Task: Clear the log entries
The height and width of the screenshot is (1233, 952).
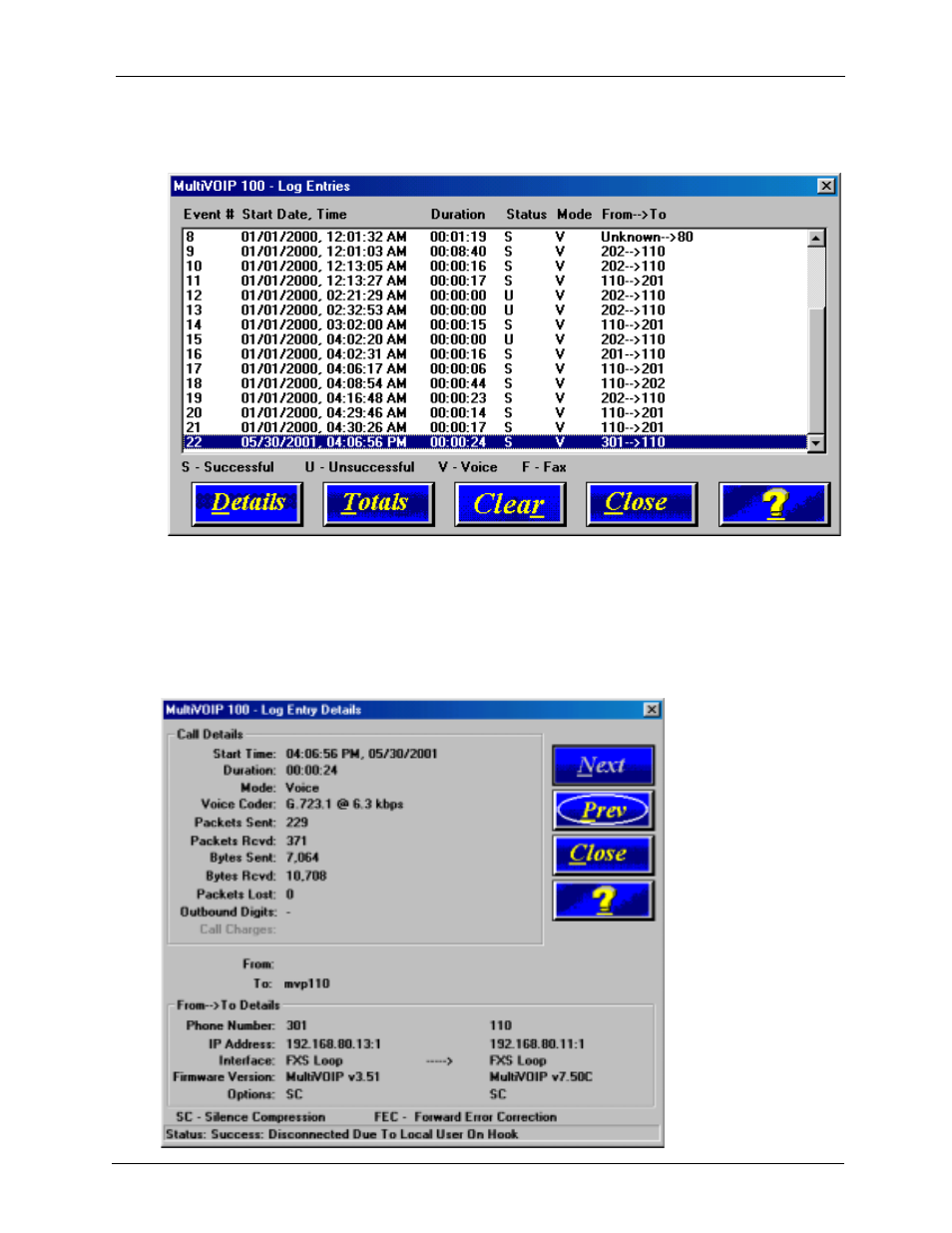Action: 510,504
